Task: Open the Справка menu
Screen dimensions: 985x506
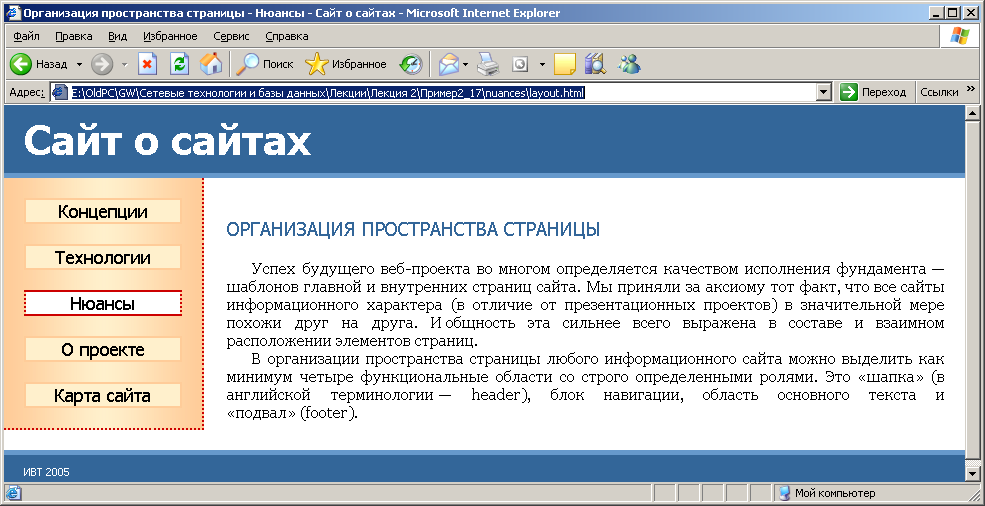Action: 286,36
